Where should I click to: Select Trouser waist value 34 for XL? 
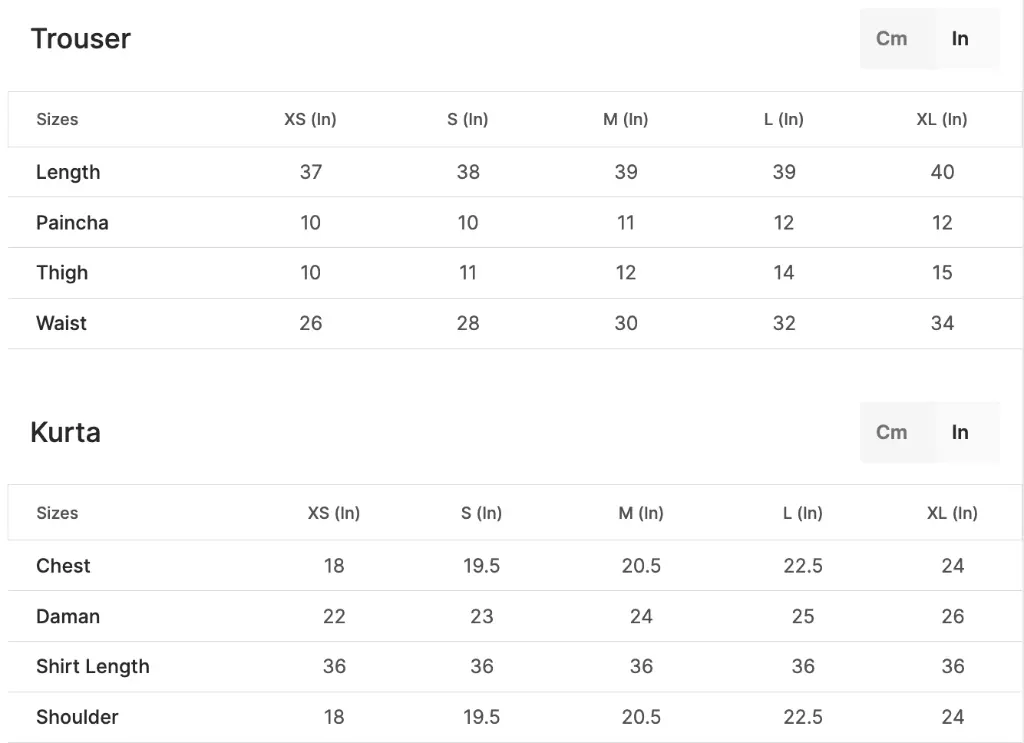coord(942,323)
